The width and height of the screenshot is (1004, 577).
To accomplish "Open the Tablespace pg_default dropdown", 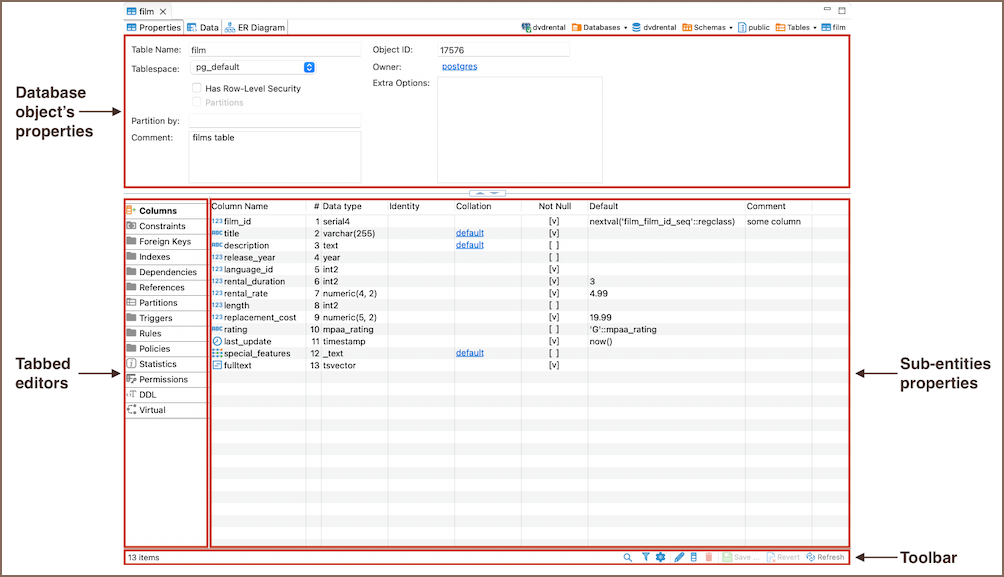I will click(x=309, y=67).
